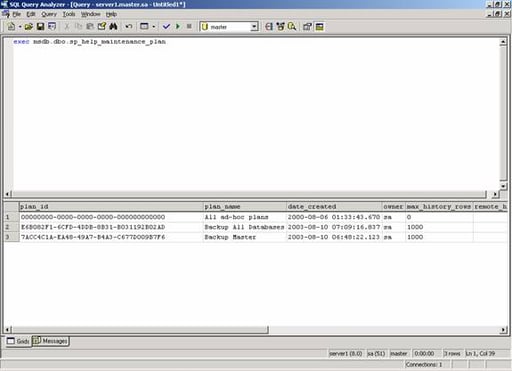
Task: Click the 'All ad-hoc plans' cell
Action: (245, 217)
